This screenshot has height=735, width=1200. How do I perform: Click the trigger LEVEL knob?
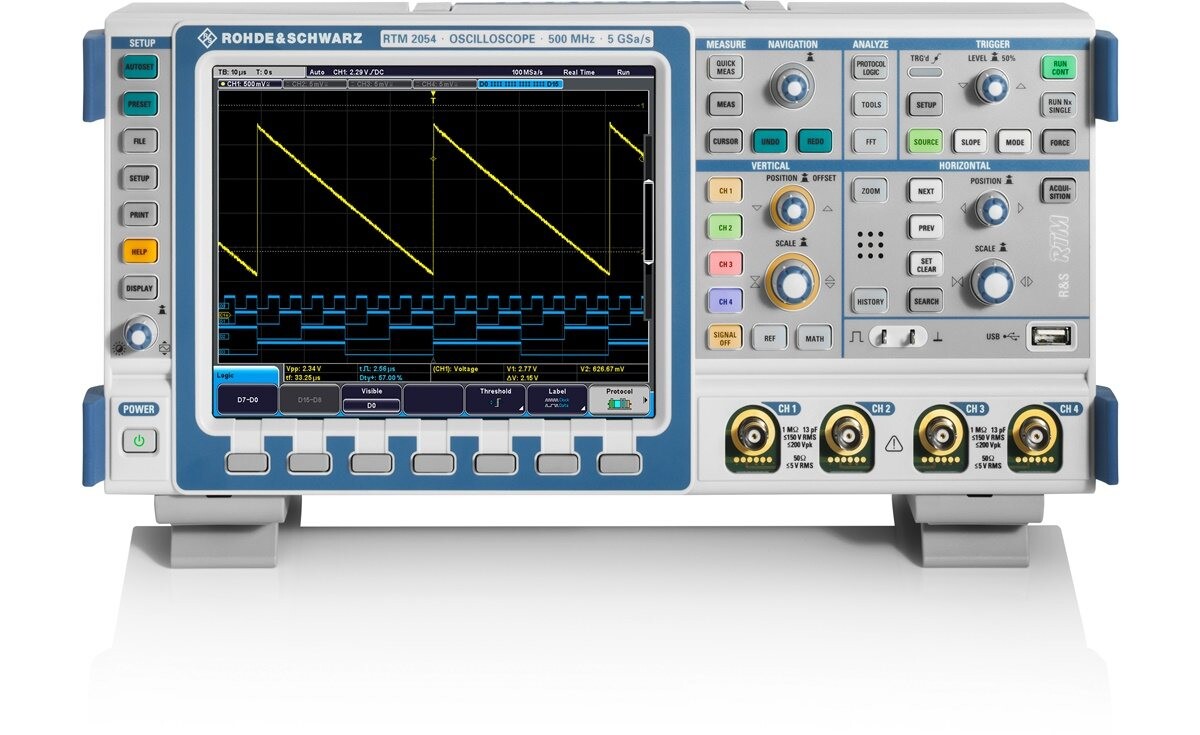click(x=992, y=87)
